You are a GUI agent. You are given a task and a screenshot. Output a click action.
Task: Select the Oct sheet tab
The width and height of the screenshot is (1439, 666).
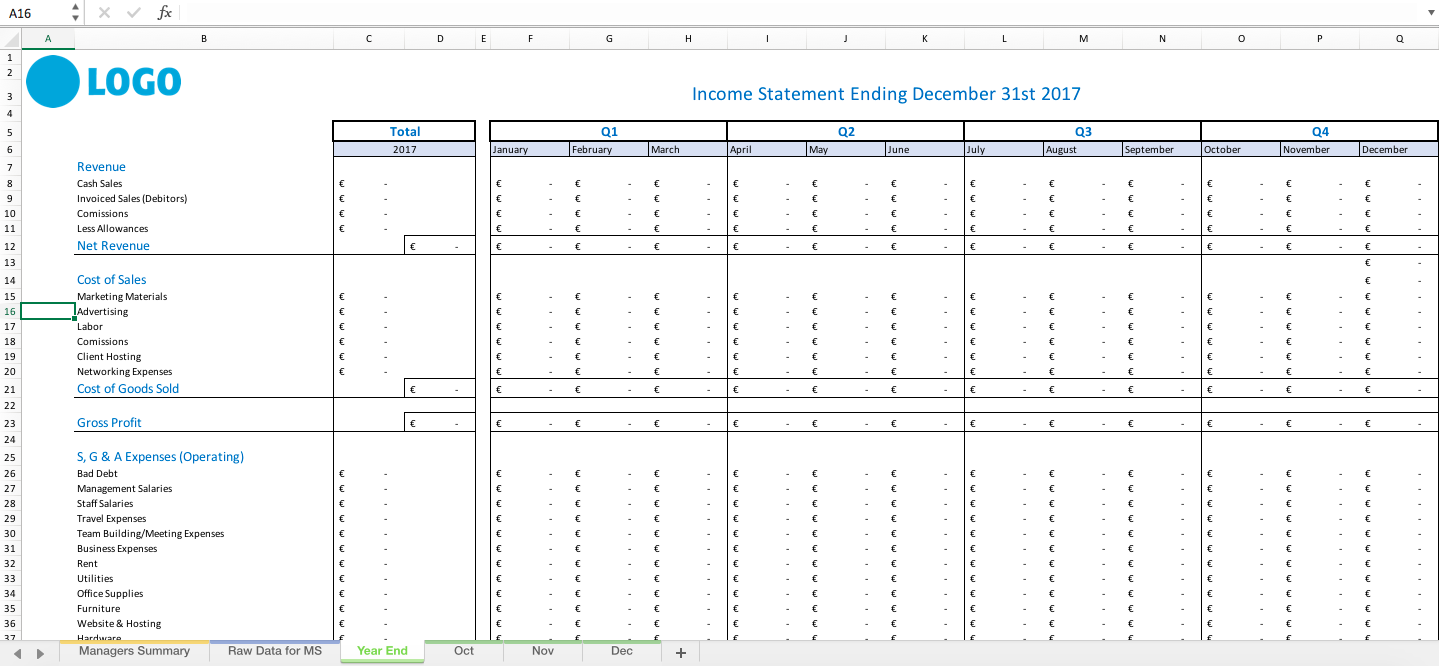click(463, 651)
